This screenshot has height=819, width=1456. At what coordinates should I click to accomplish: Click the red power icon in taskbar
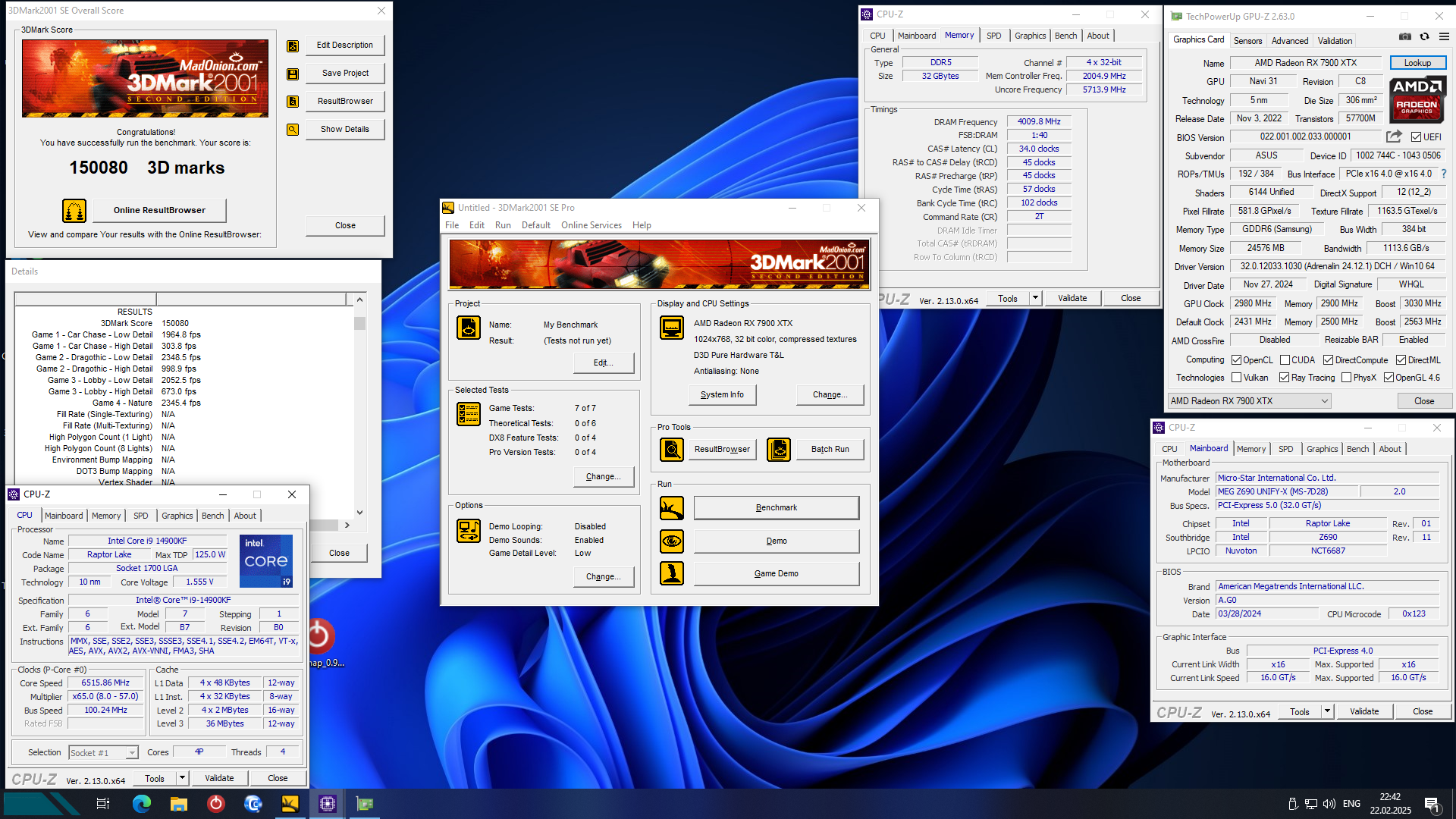(x=216, y=804)
